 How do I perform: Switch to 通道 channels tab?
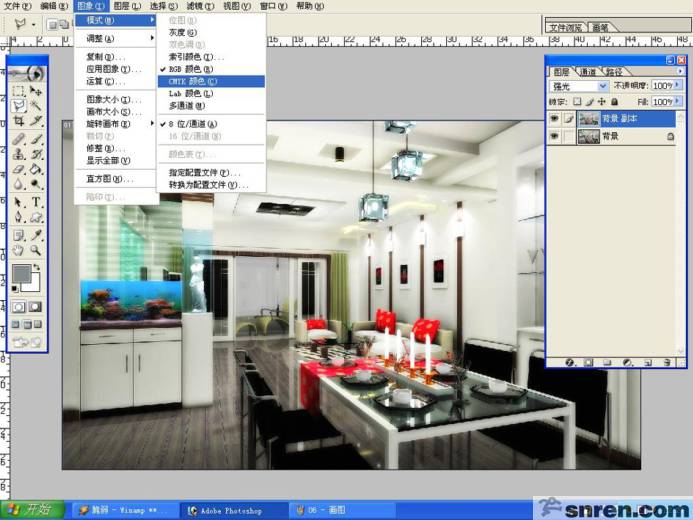click(588, 72)
